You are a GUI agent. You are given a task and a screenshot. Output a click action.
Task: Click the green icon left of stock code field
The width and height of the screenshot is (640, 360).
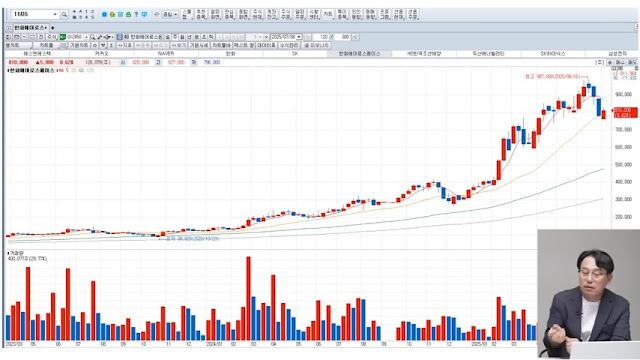[x=63, y=37]
